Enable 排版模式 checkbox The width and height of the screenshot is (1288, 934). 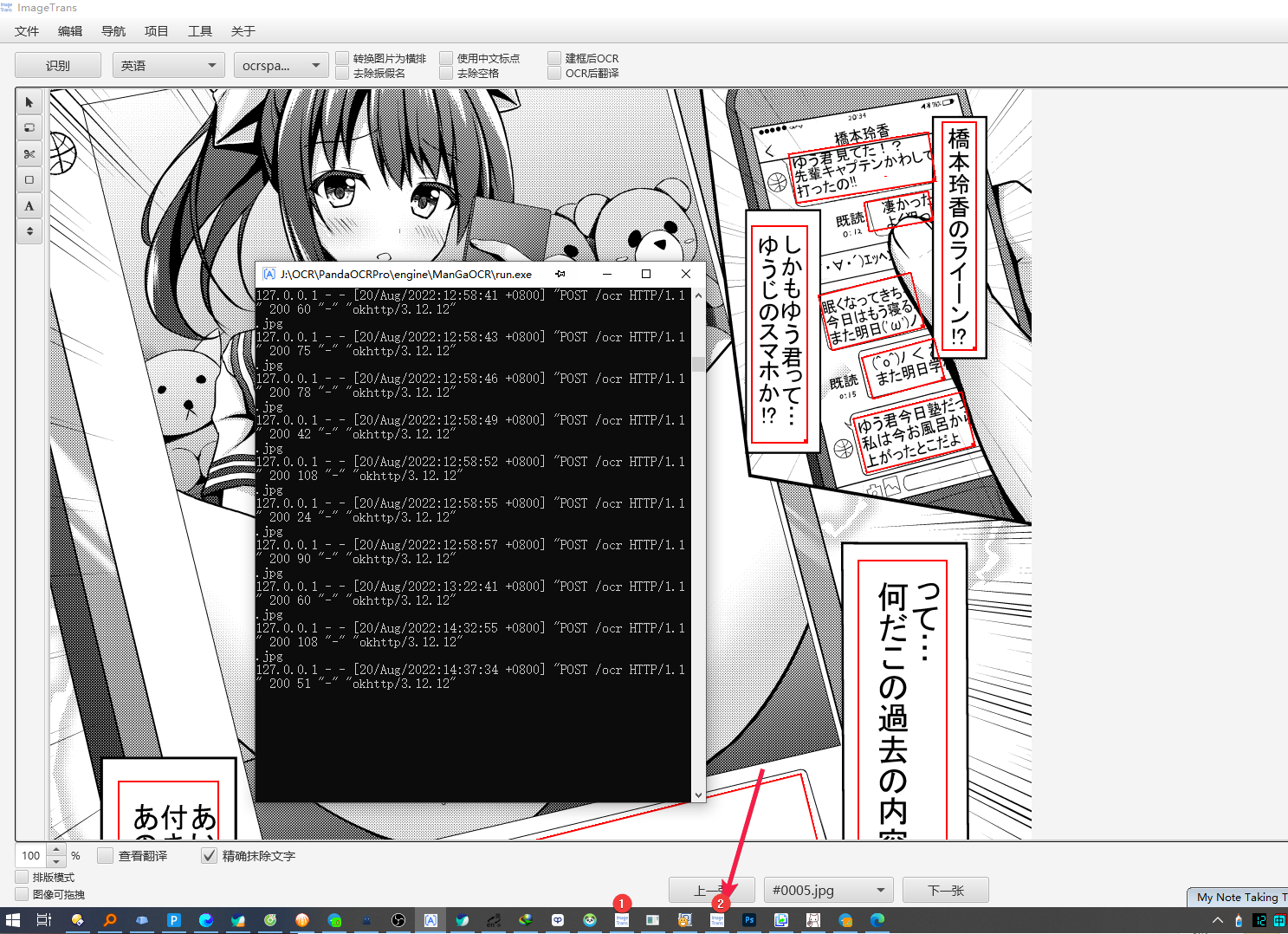click(x=22, y=877)
